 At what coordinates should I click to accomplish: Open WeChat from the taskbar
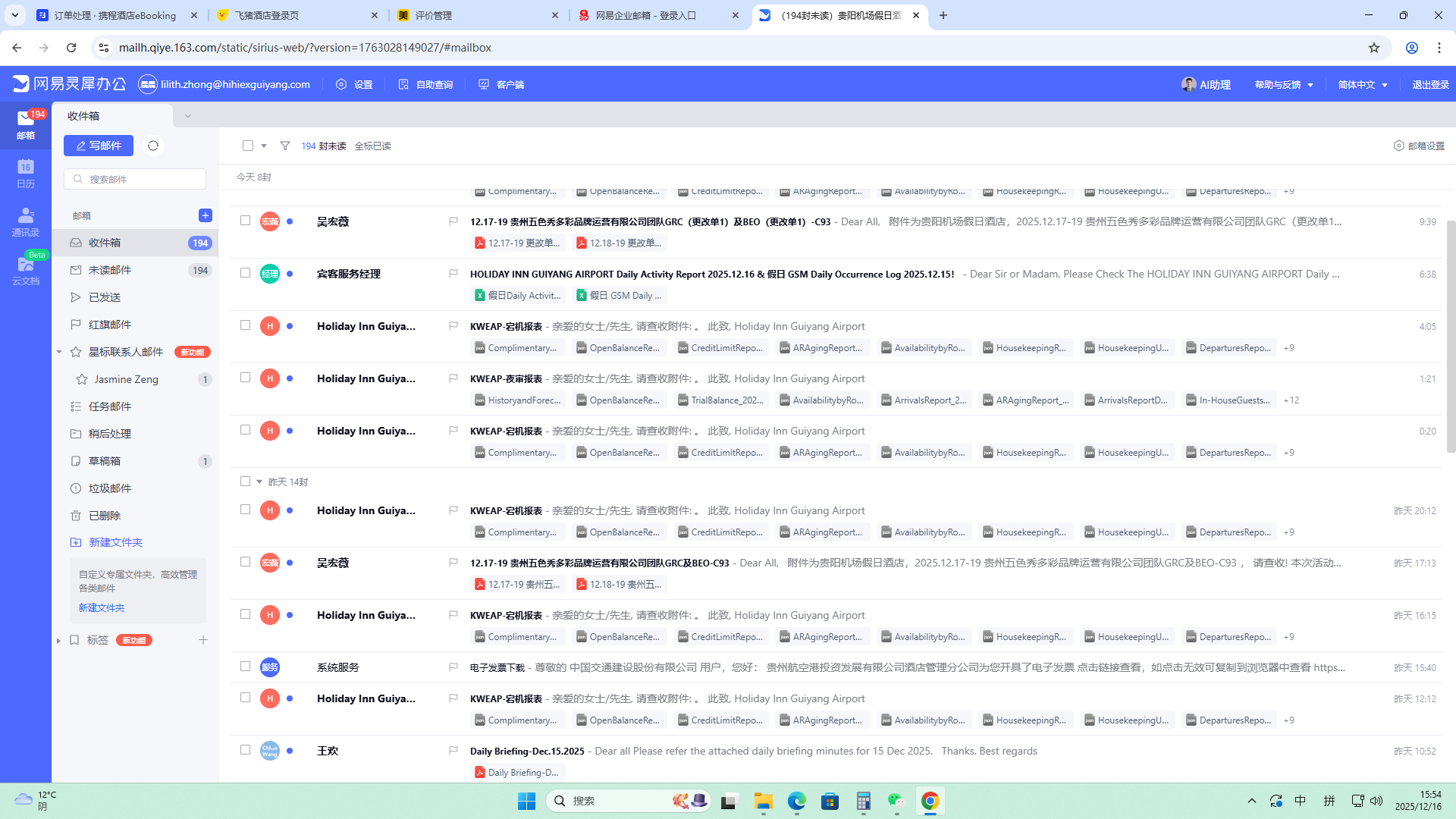[x=896, y=801]
